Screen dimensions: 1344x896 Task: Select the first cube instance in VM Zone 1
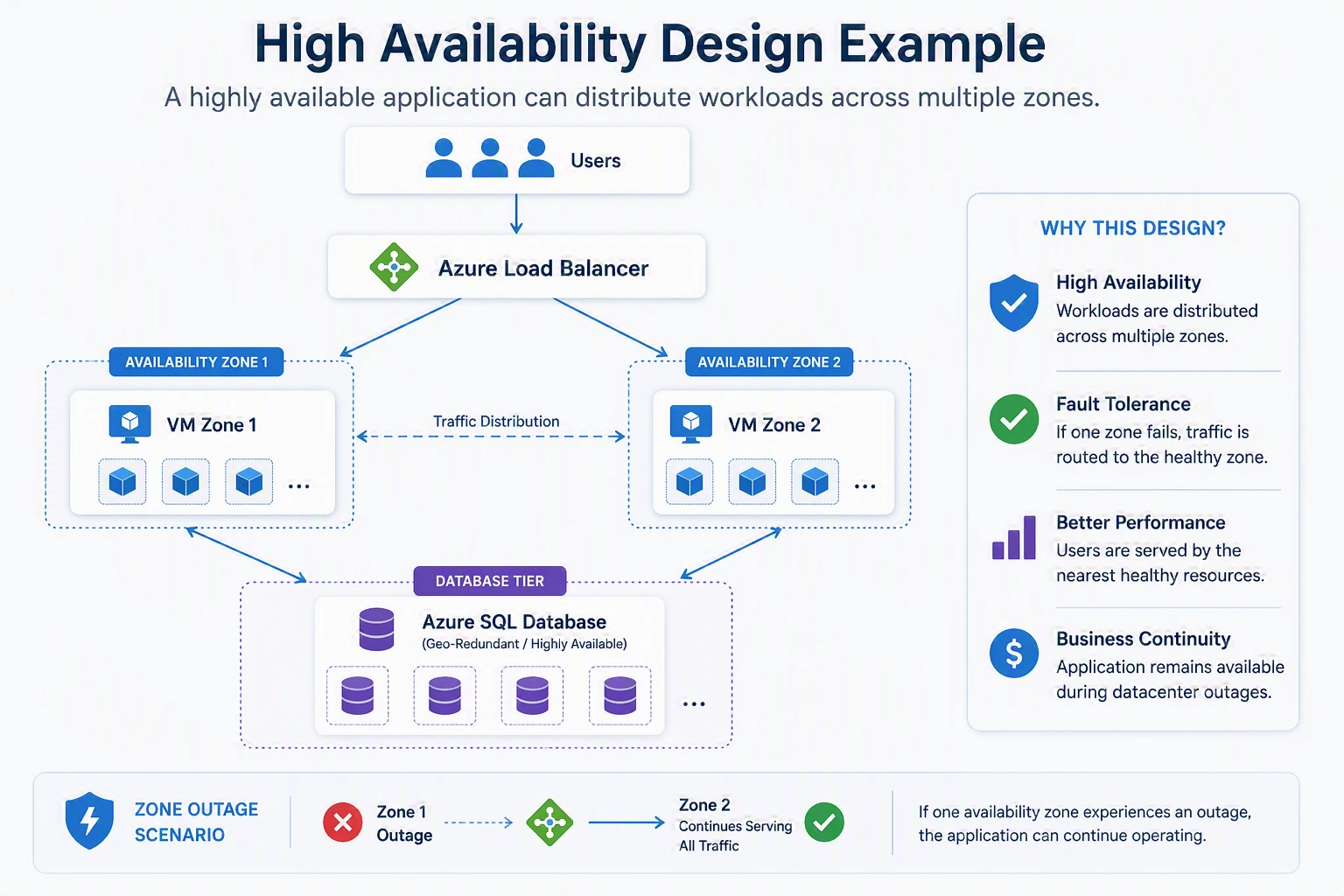pyautogui.click(x=122, y=481)
